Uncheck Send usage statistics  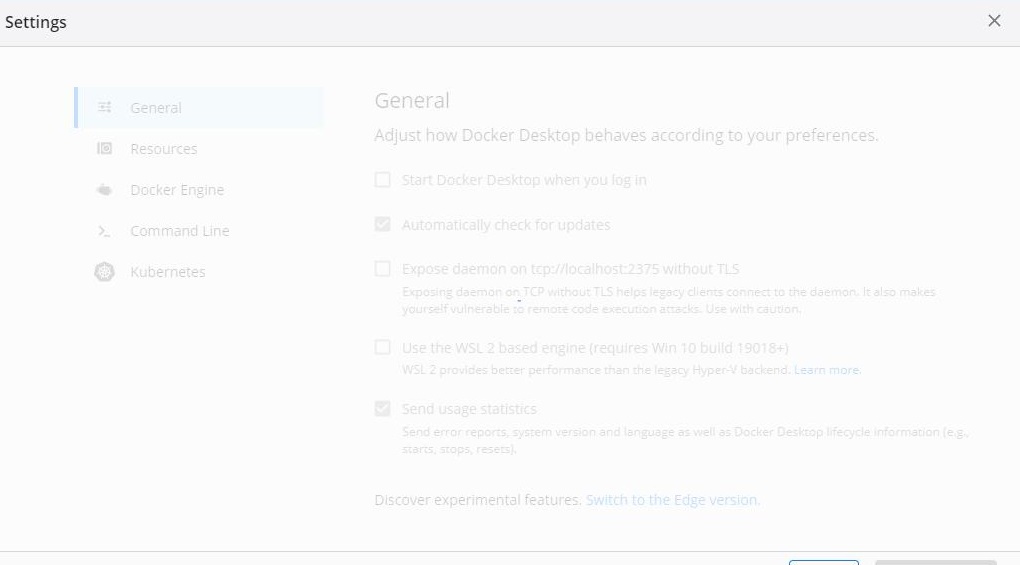coord(382,408)
